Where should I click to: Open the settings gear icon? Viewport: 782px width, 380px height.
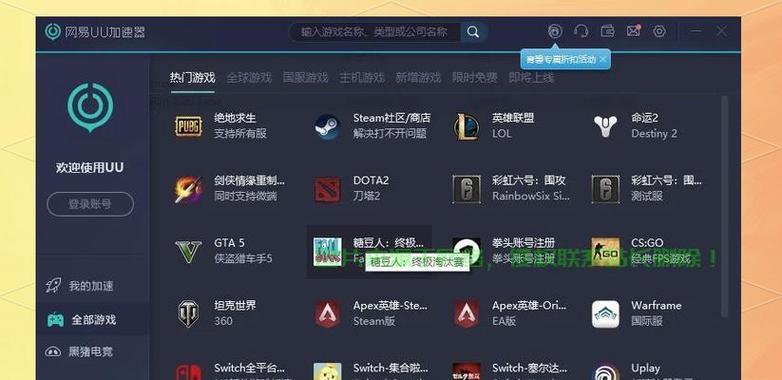click(659, 31)
